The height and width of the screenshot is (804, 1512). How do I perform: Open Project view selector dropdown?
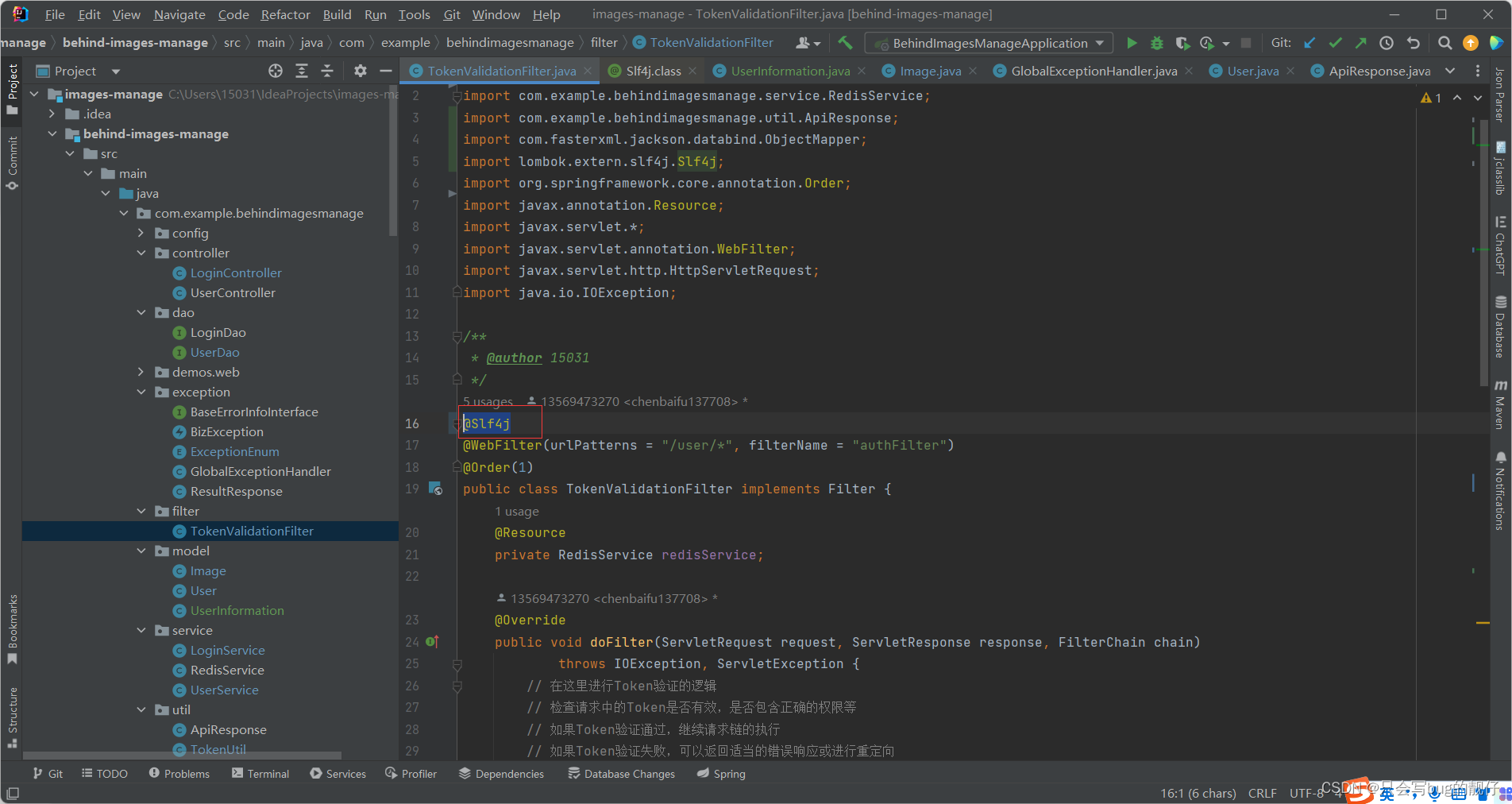pos(116,71)
